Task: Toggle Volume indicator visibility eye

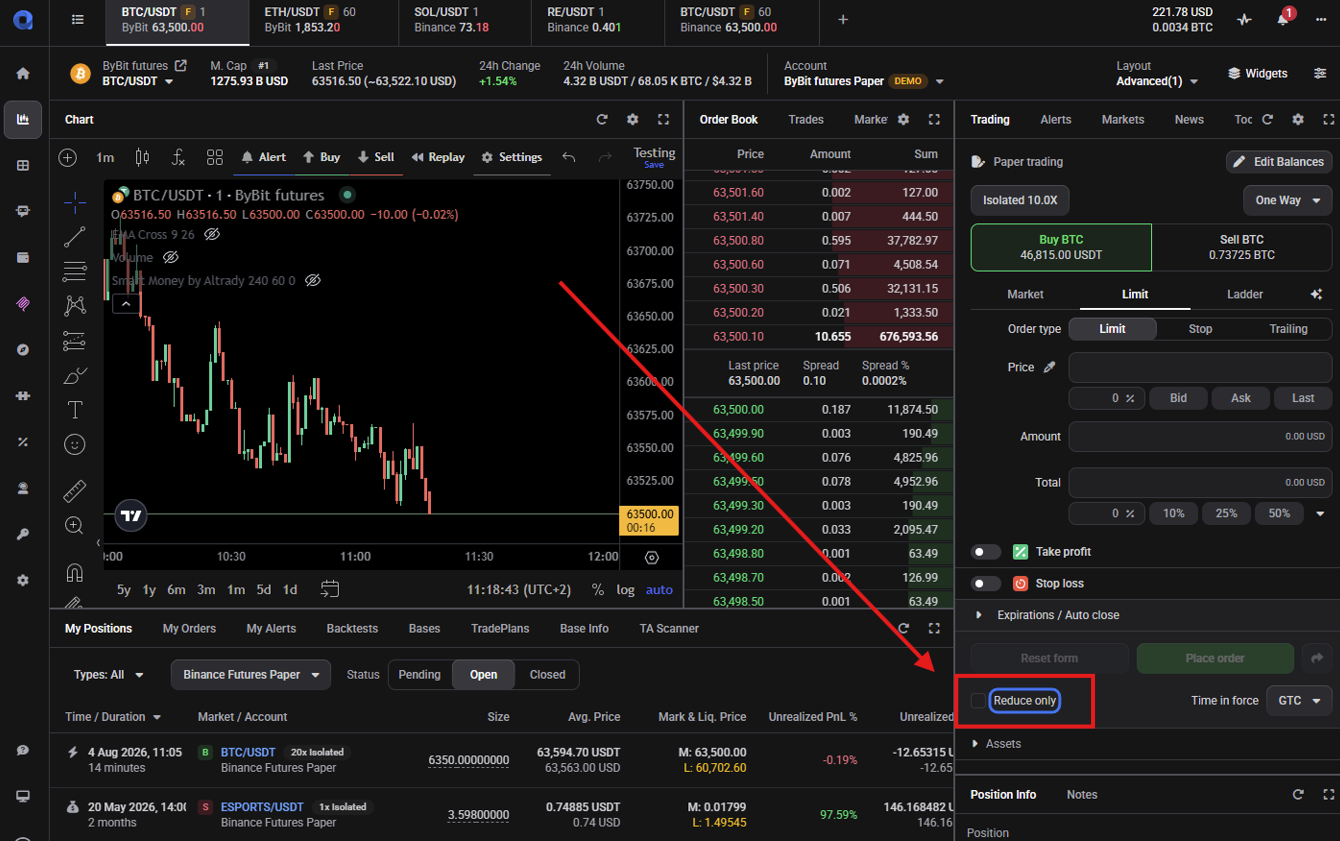Action: click(x=170, y=257)
